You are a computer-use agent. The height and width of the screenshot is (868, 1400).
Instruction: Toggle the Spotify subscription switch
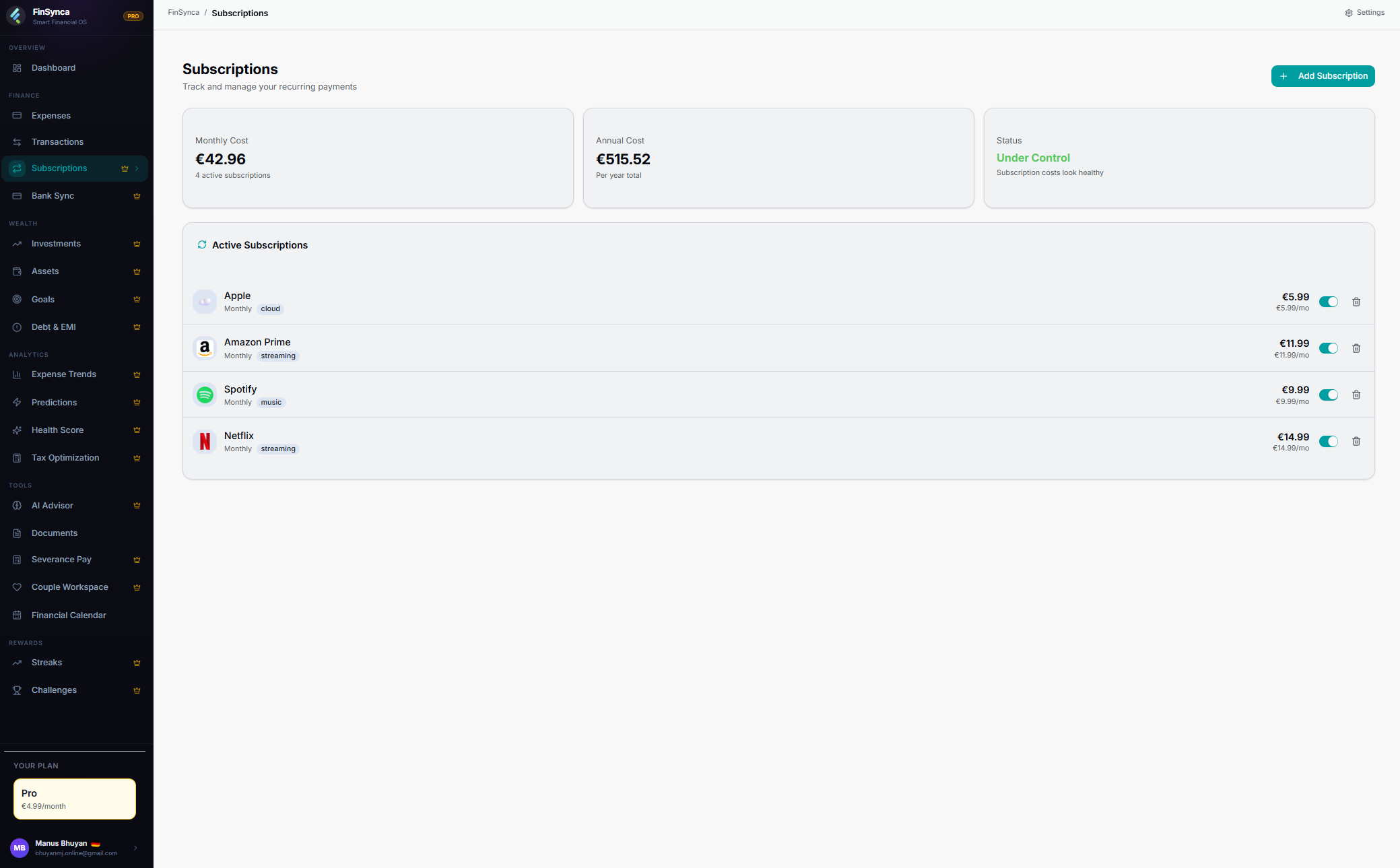click(1328, 395)
